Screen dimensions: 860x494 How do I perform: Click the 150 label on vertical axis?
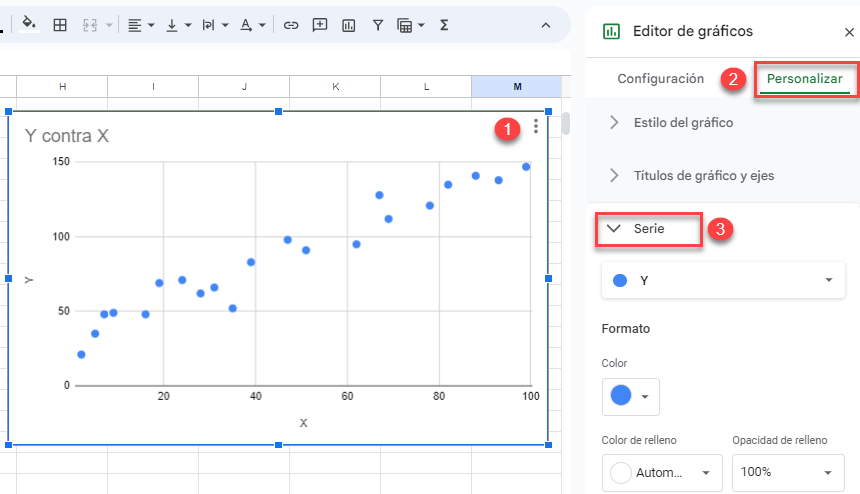click(61, 161)
